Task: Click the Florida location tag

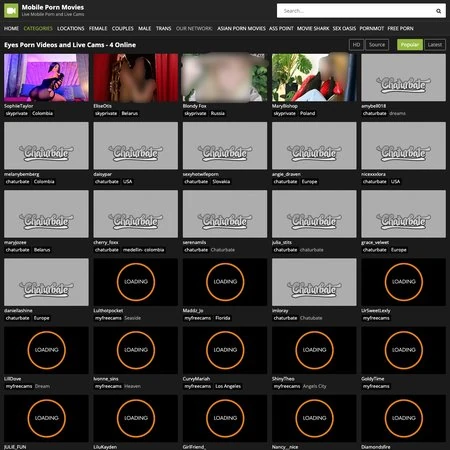Action: click(223, 318)
